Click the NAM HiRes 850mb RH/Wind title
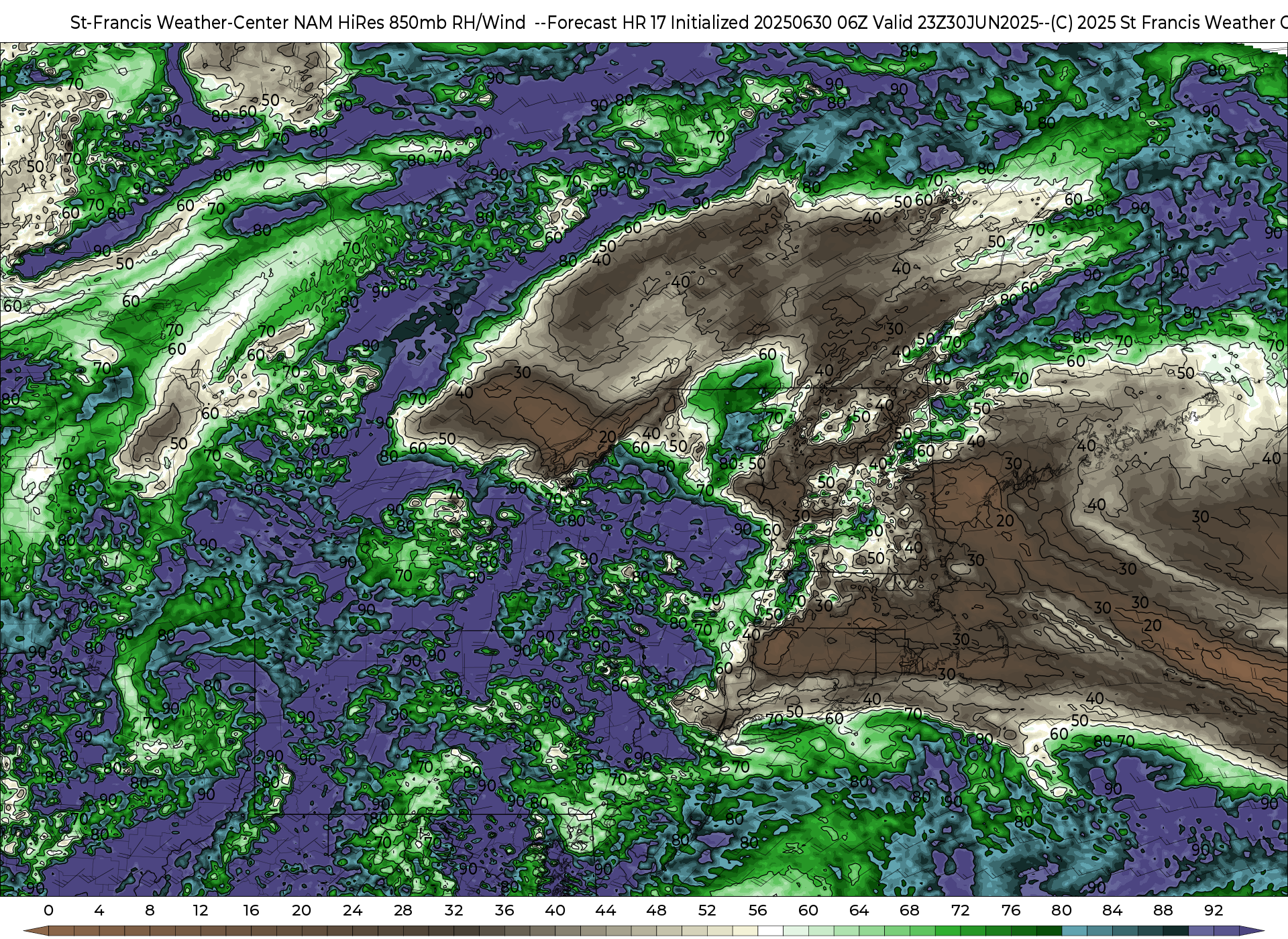This screenshot has width=1288, height=939. pyautogui.click(x=679, y=22)
